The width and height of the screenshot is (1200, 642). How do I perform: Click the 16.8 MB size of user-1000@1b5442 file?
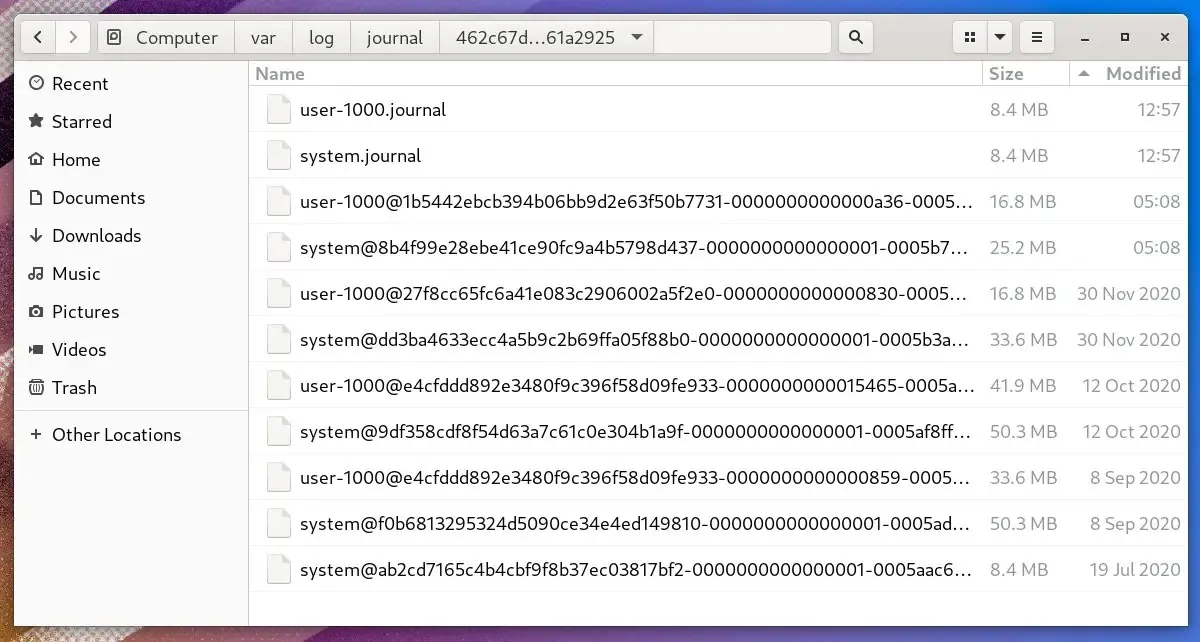1022,202
